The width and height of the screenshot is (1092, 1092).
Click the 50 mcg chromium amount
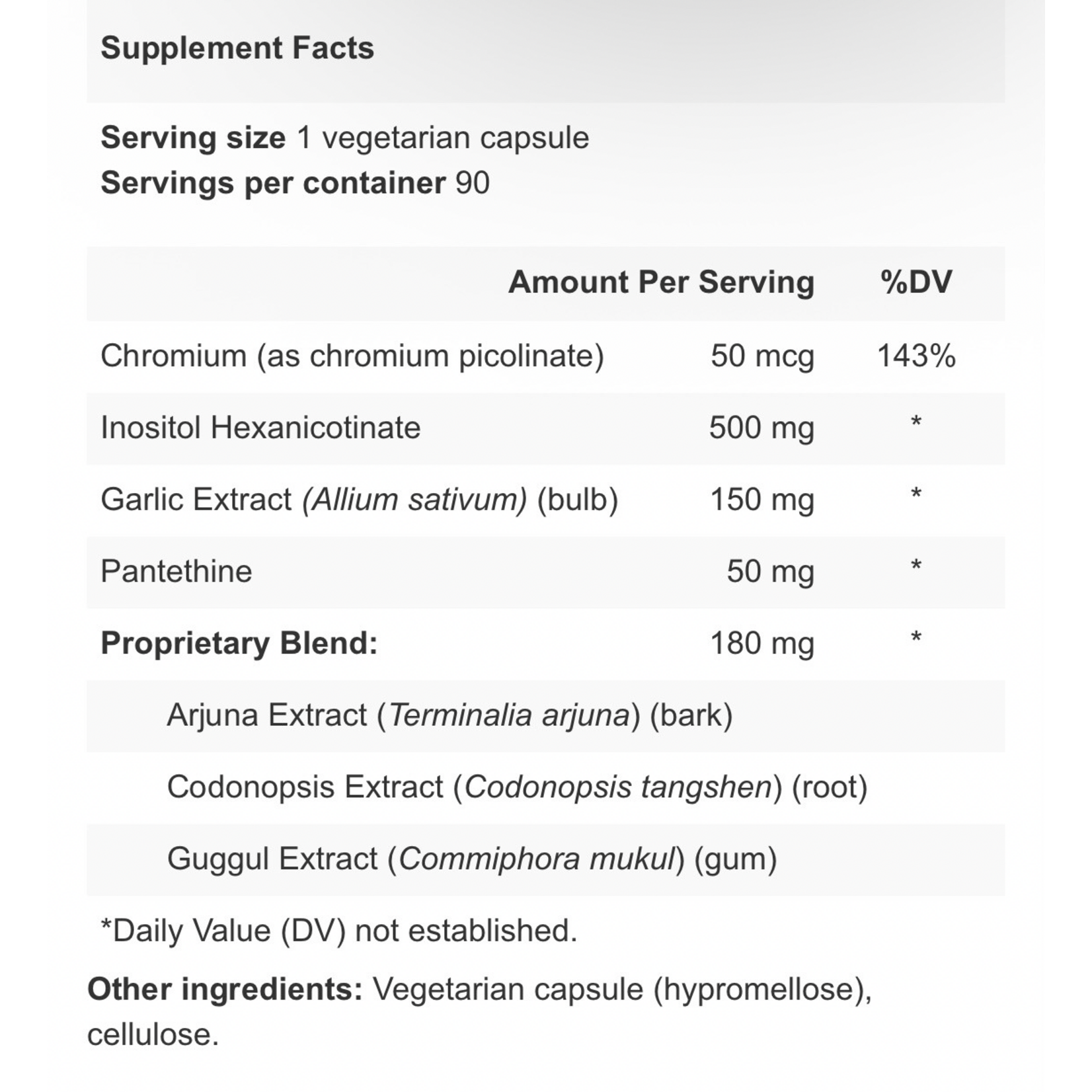pyautogui.click(x=761, y=357)
